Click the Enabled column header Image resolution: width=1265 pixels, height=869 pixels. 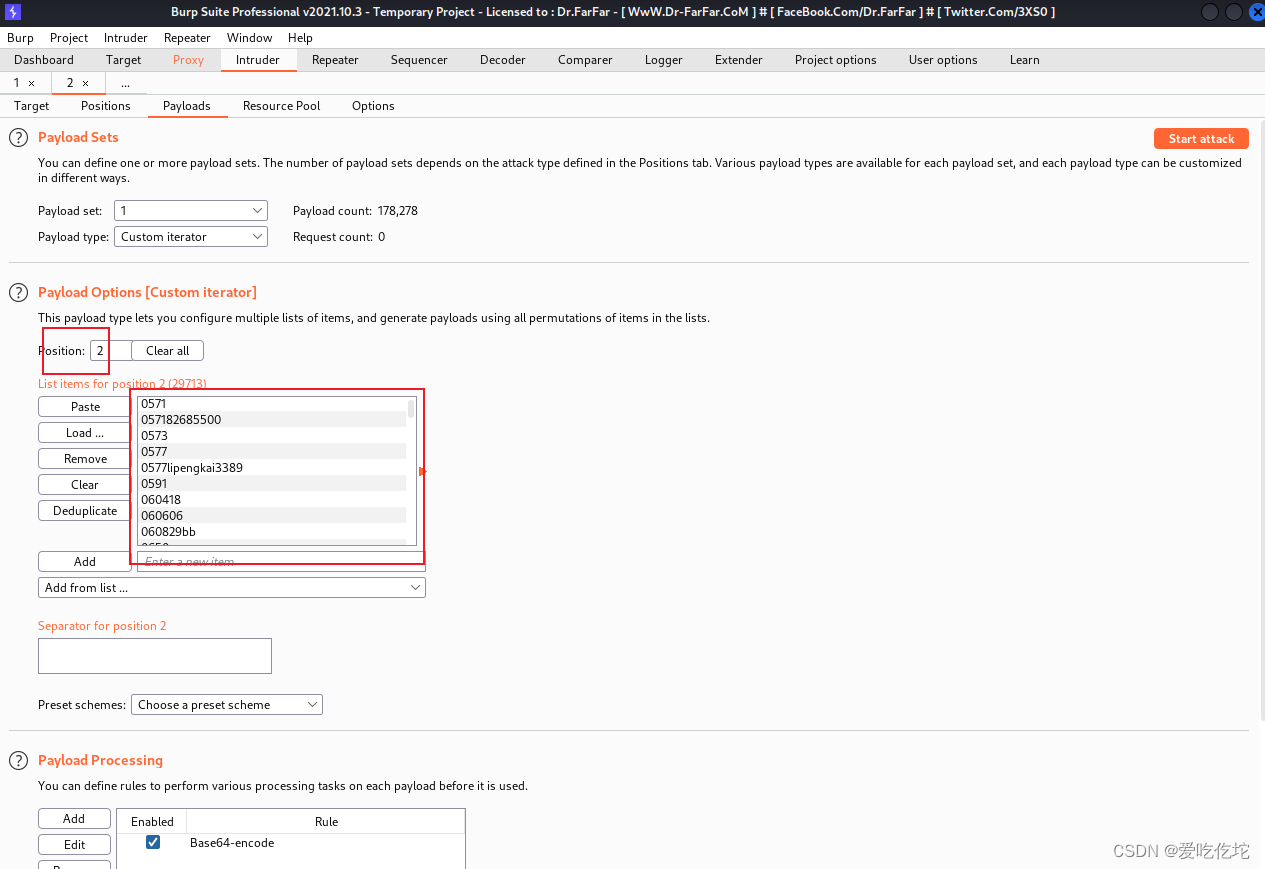(152, 822)
